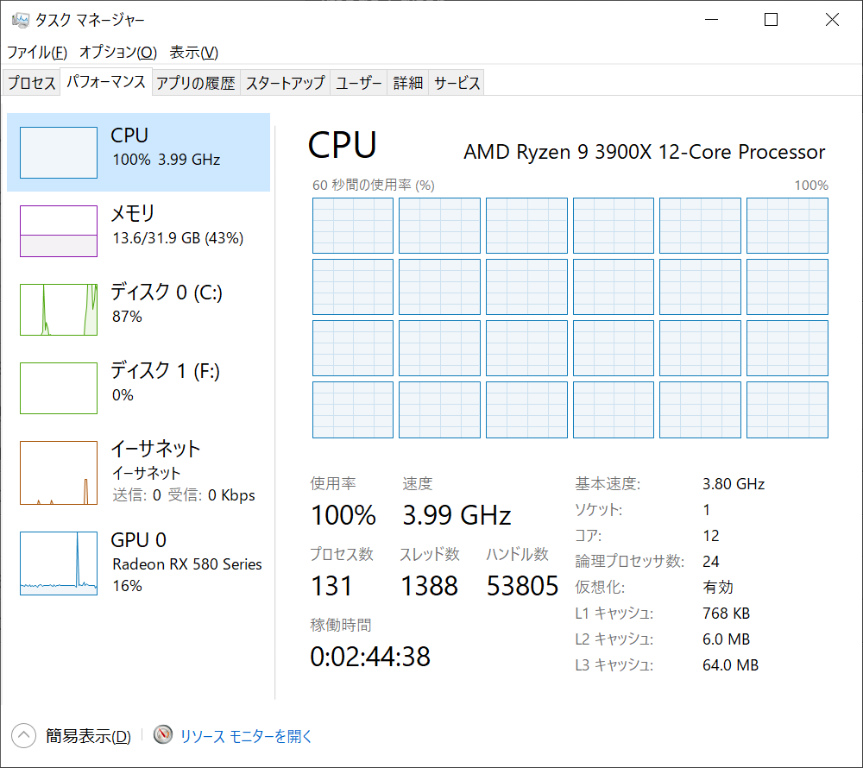Select the CPU usage thumbnail graph
The height and width of the screenshot is (768, 863).
click(x=58, y=153)
